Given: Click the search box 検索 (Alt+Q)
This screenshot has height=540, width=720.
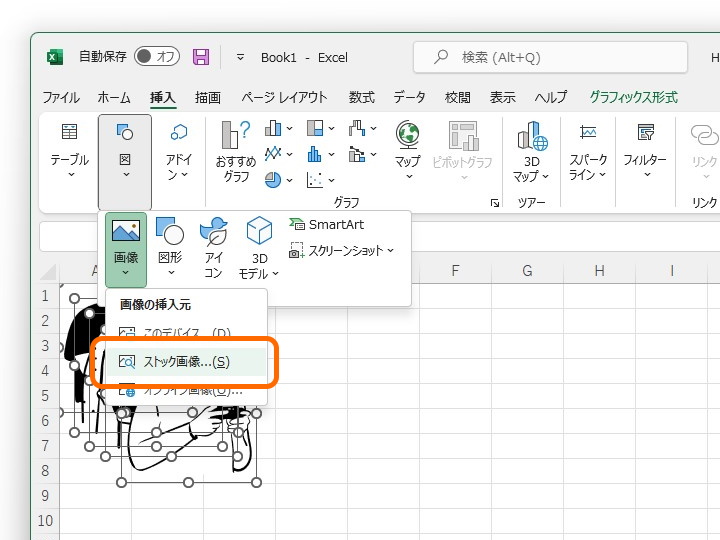Looking at the screenshot, I should (550, 57).
